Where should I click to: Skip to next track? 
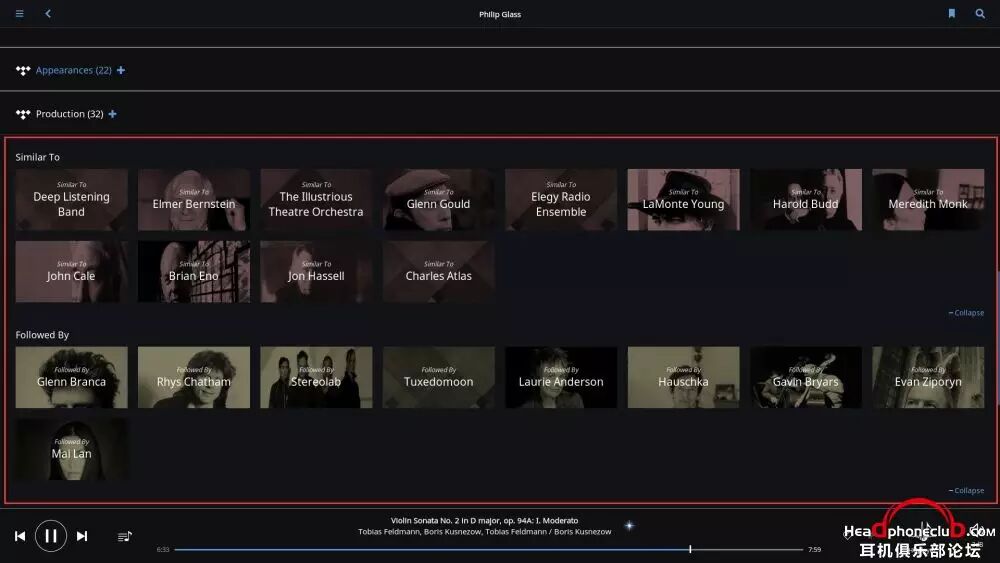pyautogui.click(x=82, y=536)
